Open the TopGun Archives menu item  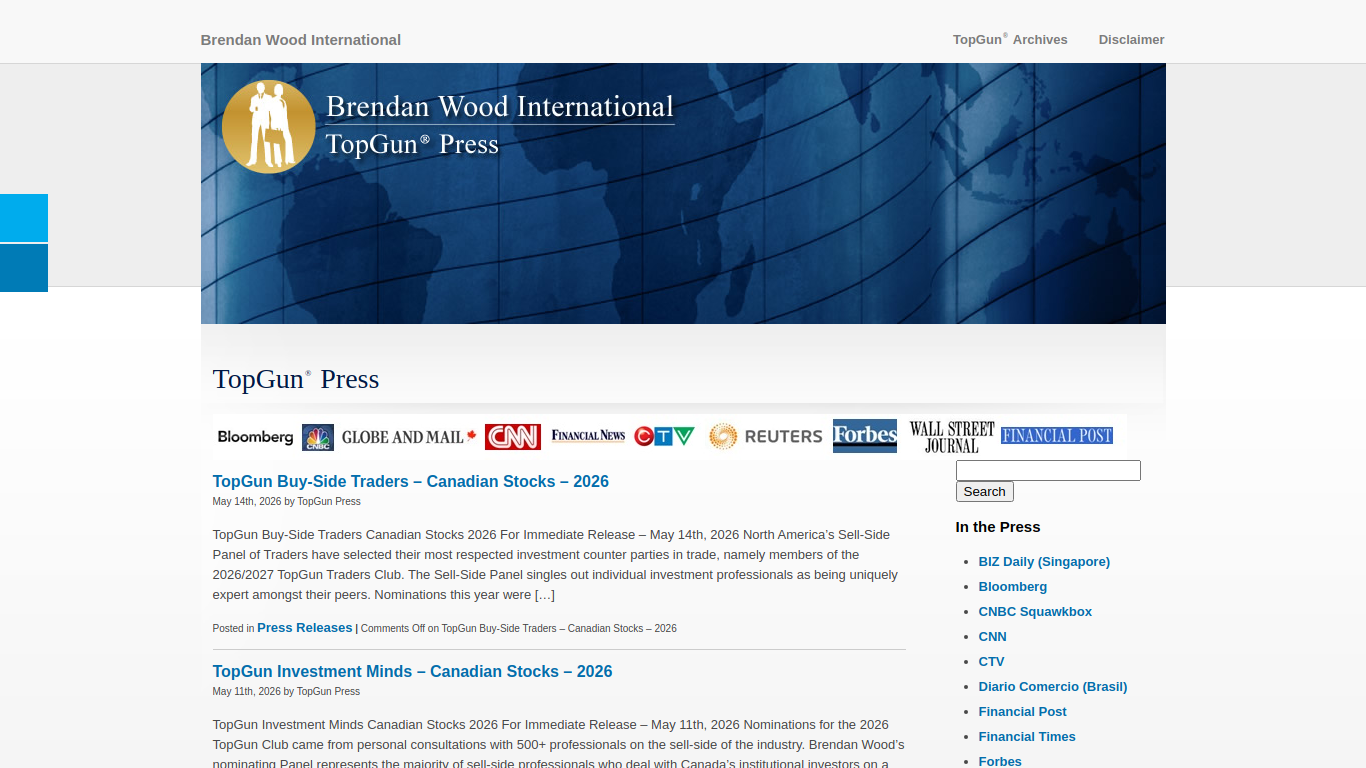(1010, 40)
